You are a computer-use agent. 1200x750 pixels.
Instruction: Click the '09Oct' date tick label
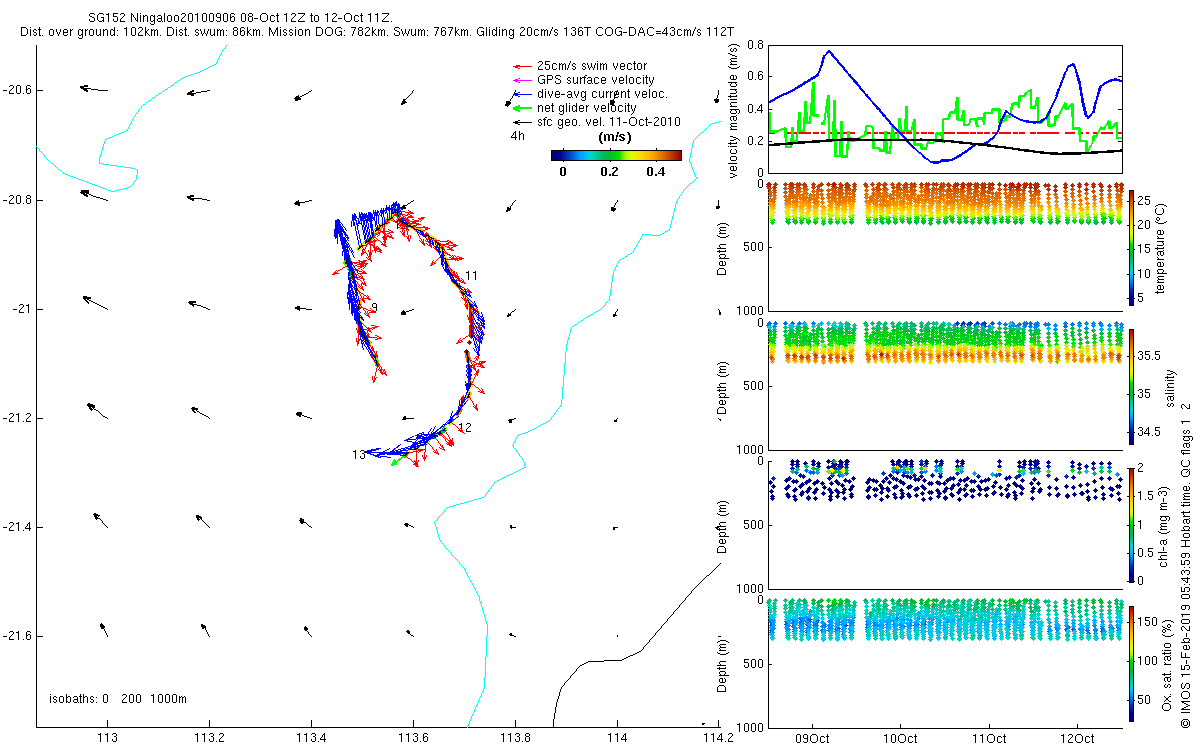click(812, 739)
